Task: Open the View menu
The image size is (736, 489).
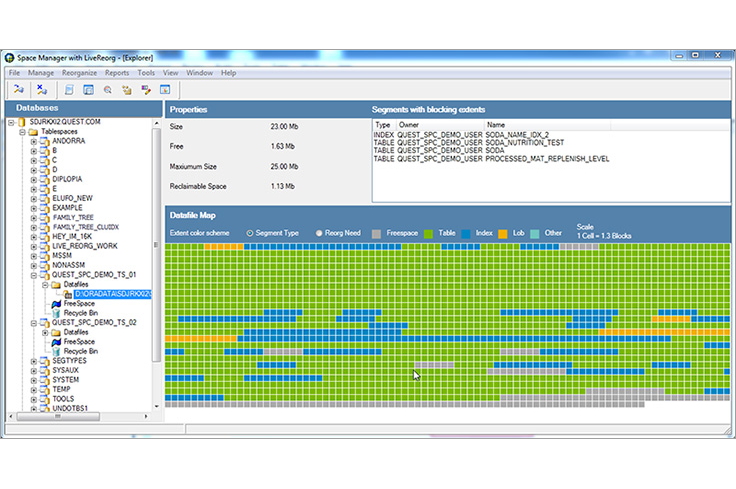Action: [170, 73]
